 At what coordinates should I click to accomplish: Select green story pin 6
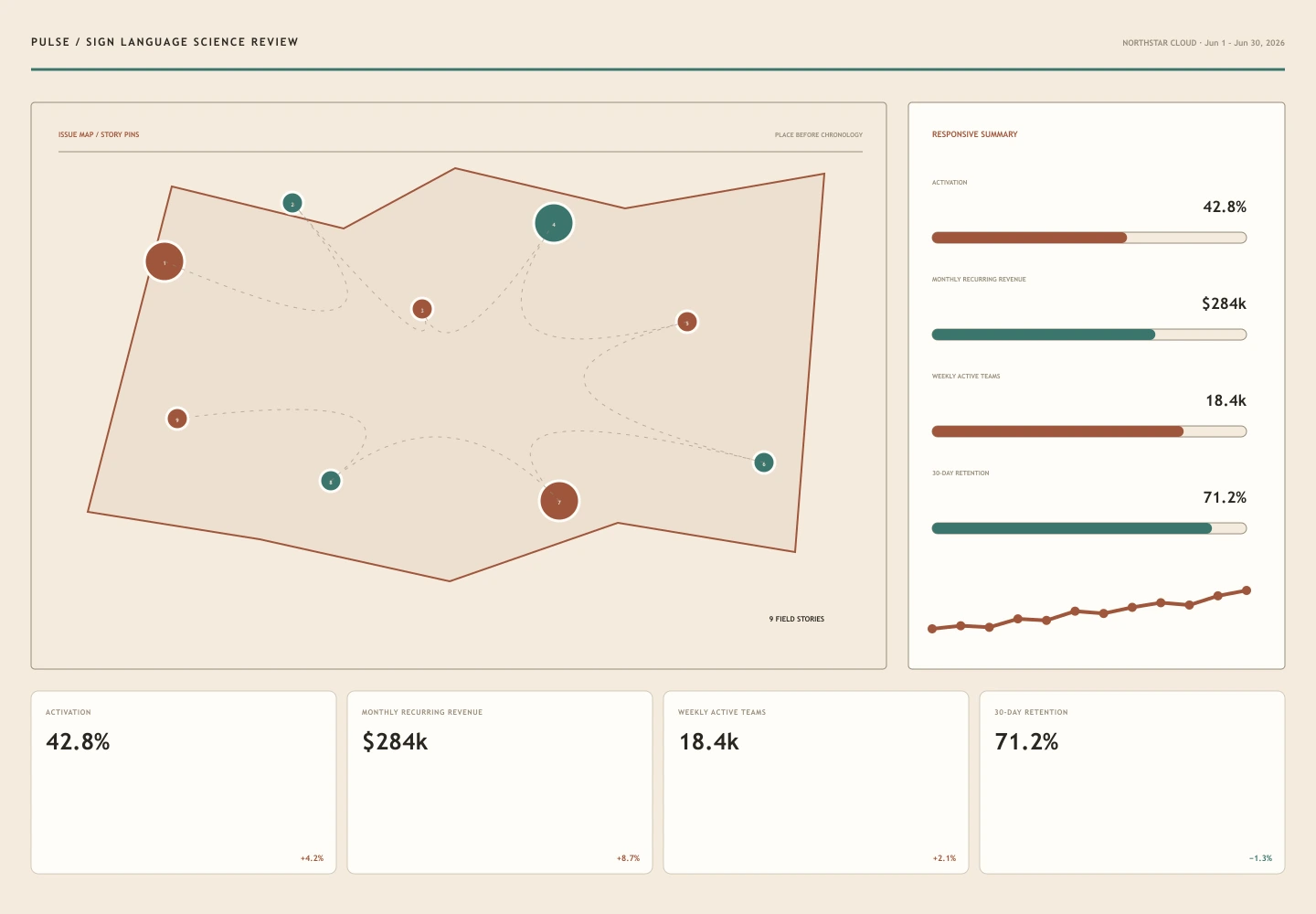pyautogui.click(x=764, y=462)
